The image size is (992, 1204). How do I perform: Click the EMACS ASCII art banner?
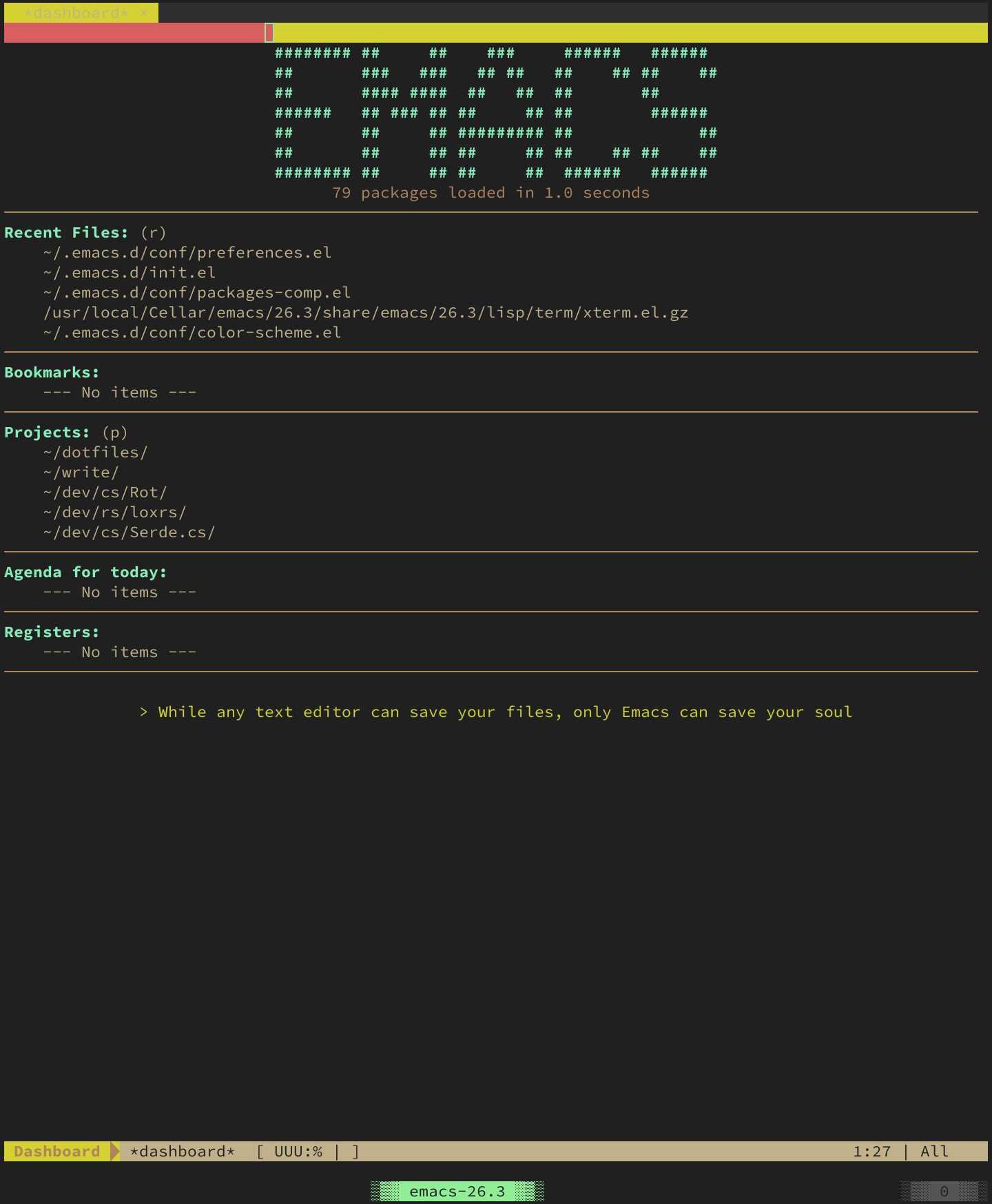496,113
